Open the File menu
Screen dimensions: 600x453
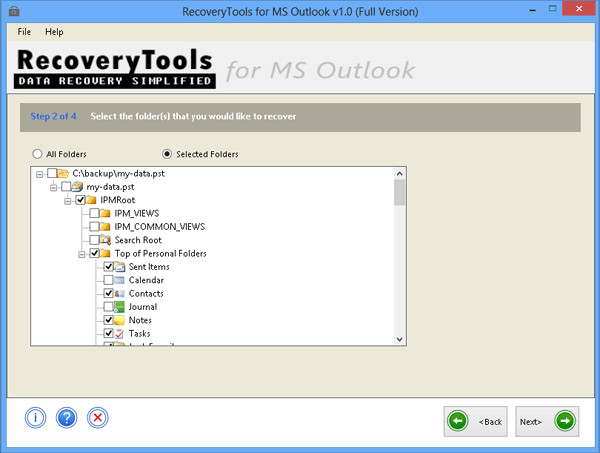click(24, 32)
